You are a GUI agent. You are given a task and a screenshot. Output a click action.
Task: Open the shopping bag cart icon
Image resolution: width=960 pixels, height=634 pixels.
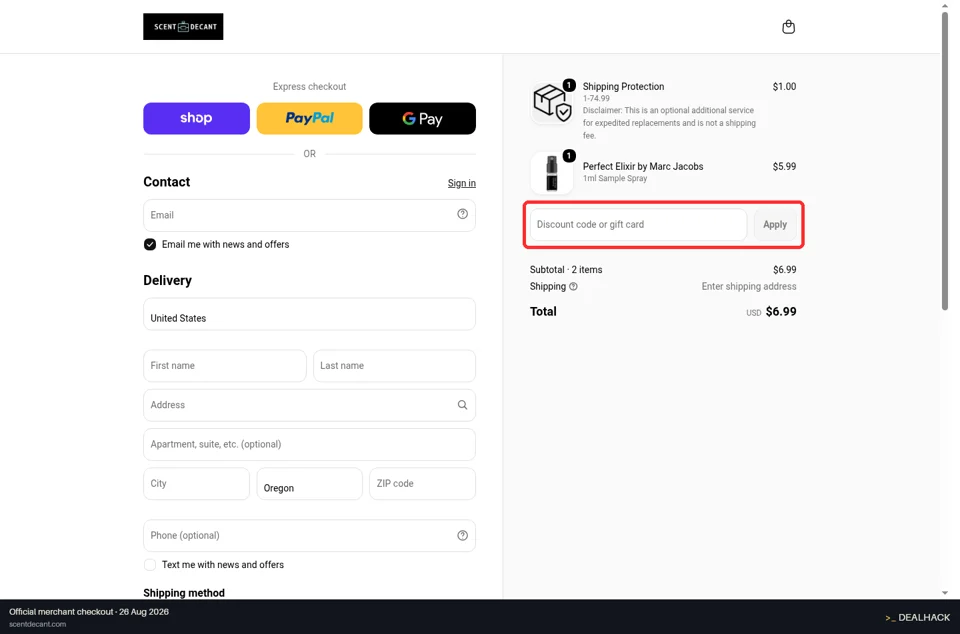coord(789,27)
